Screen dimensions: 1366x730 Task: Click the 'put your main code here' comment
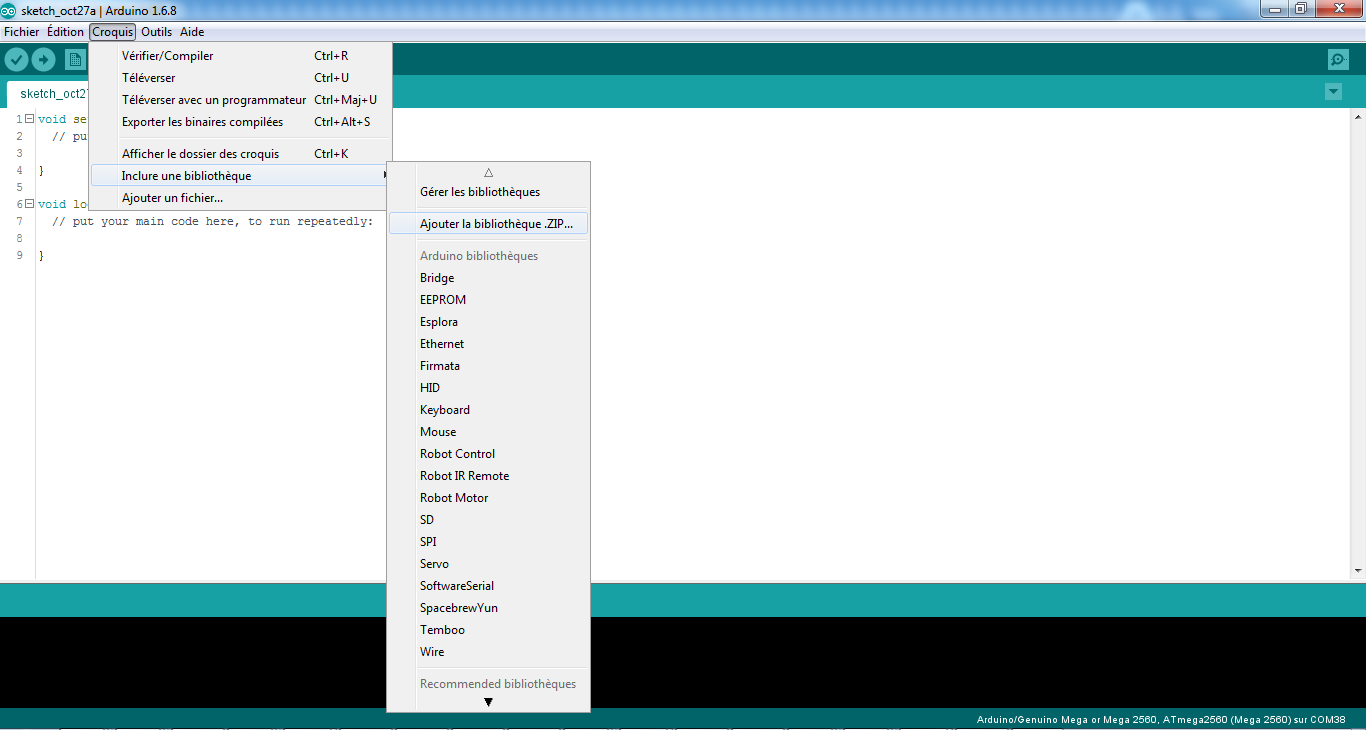[x=212, y=221]
